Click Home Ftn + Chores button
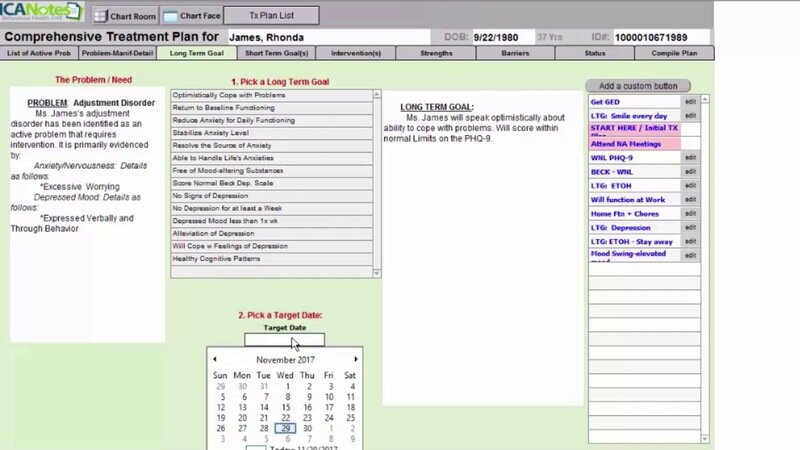 (x=634, y=214)
